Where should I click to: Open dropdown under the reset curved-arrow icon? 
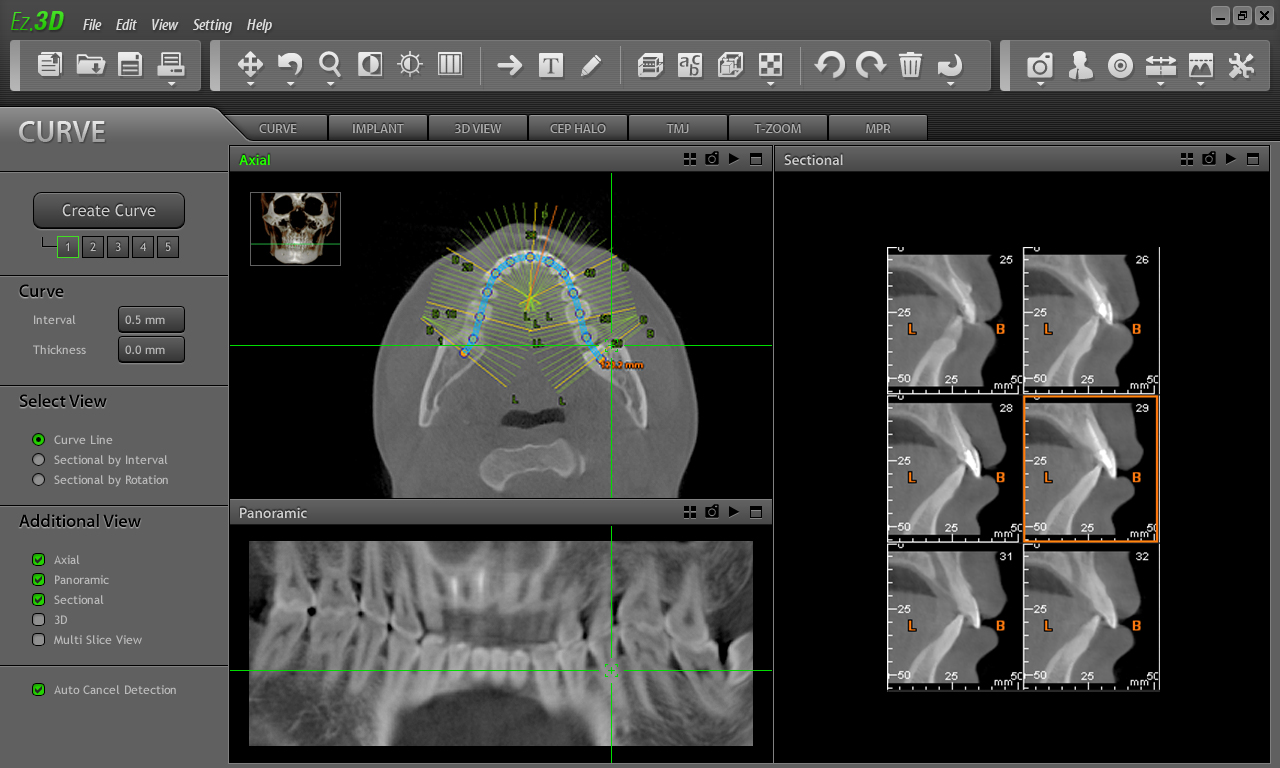point(950,85)
